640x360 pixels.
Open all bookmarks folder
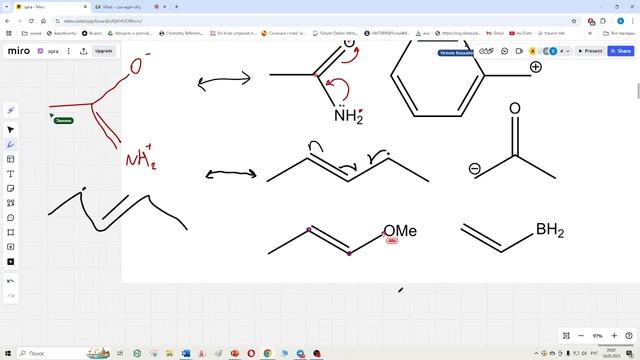(x=619, y=33)
